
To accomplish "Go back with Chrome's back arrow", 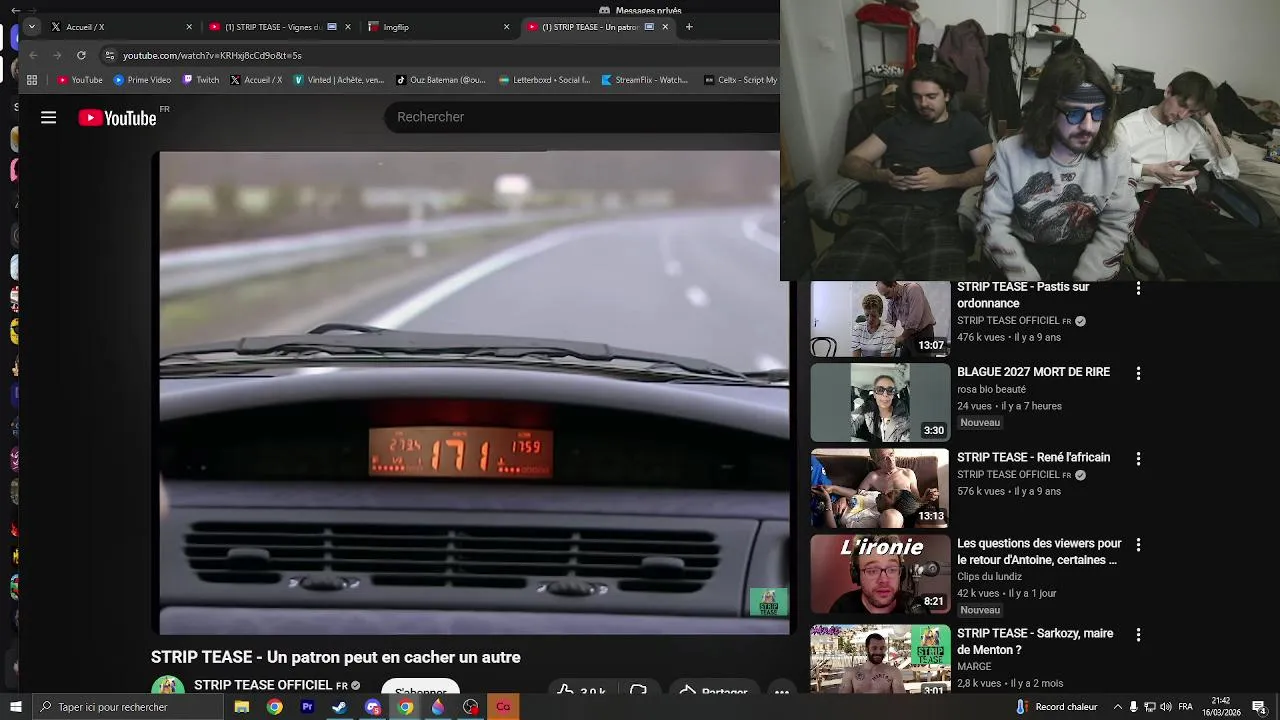I will pos(33,55).
